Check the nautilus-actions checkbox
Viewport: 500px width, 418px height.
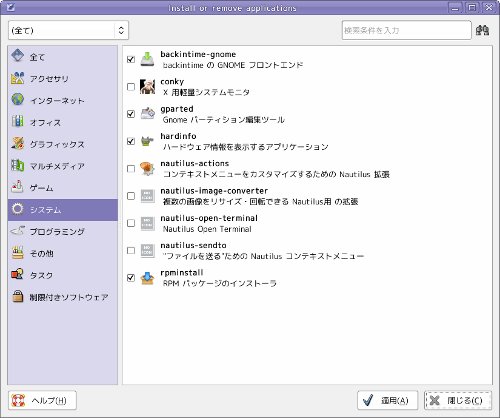click(x=131, y=169)
